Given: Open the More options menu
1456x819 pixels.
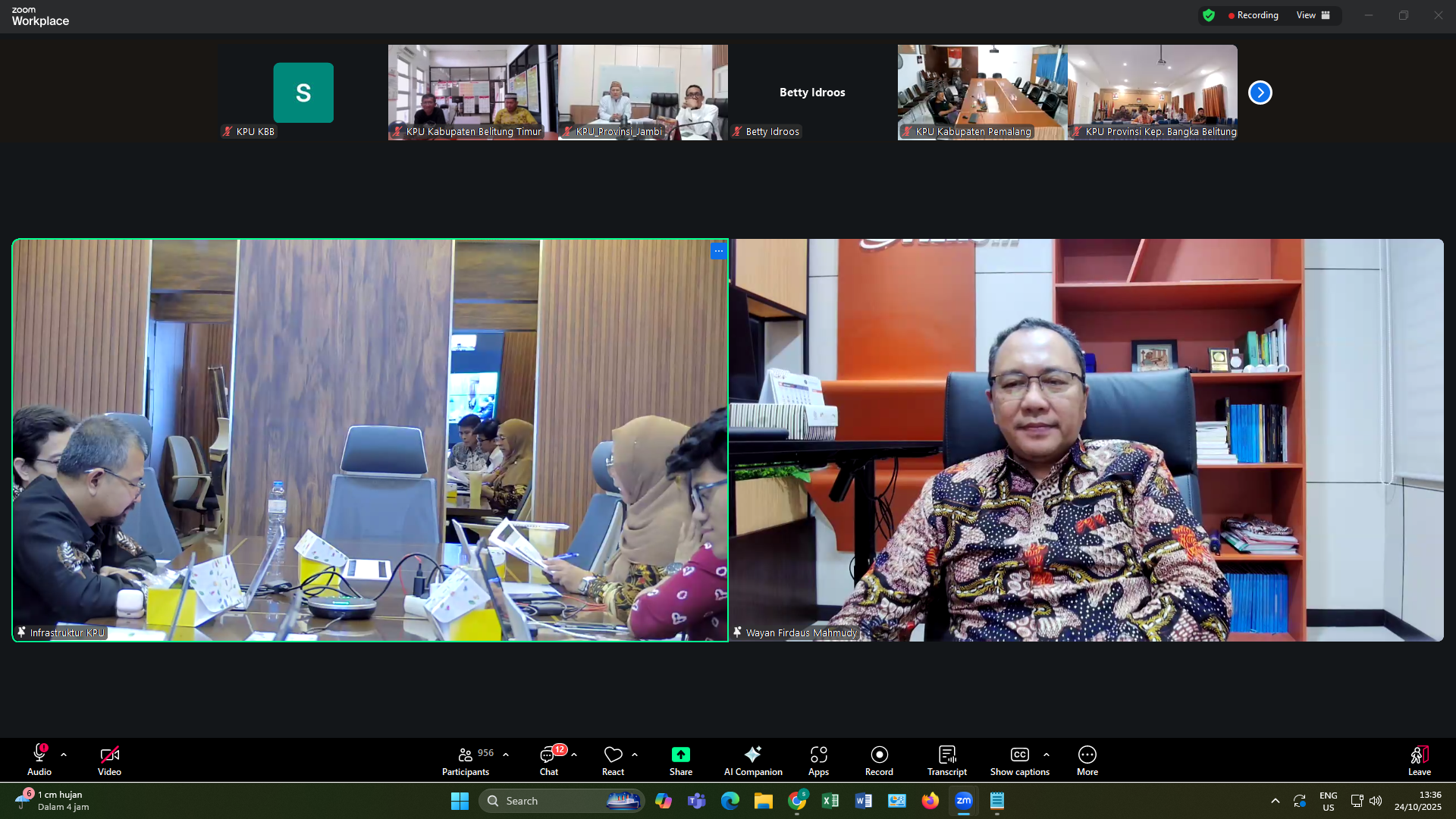Looking at the screenshot, I should [x=1087, y=760].
